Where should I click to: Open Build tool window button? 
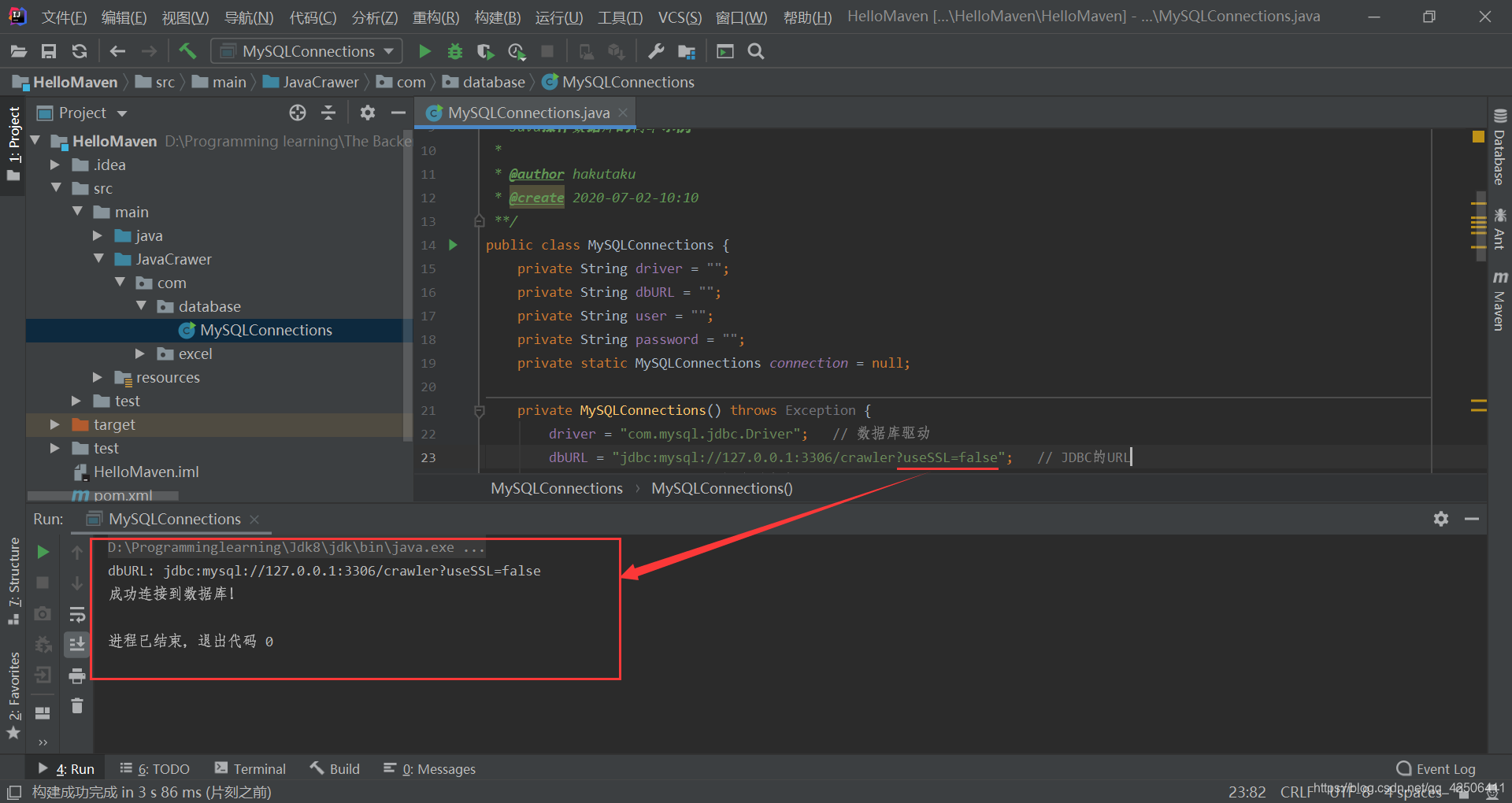335,769
